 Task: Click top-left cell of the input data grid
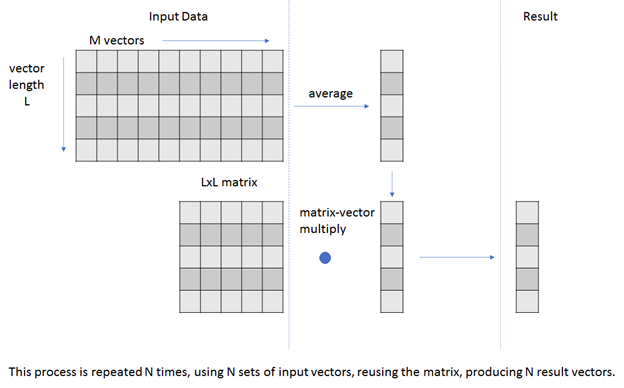pyautogui.click(x=86, y=61)
